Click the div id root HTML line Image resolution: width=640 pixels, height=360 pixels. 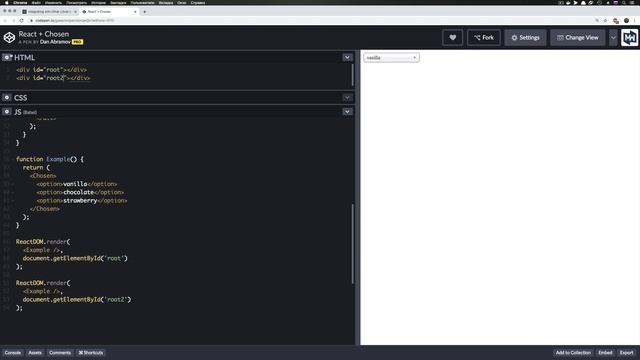[51, 70]
